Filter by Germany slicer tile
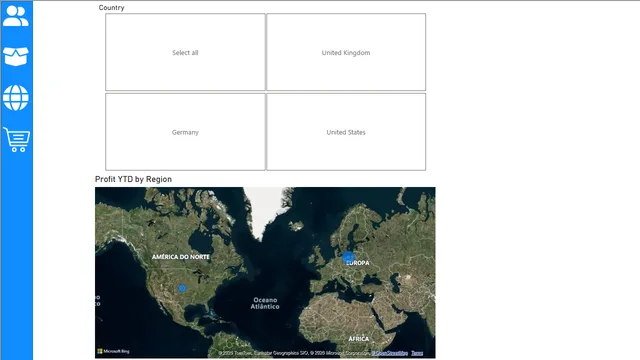Screen dimensions: 640x360 click(x=185, y=132)
